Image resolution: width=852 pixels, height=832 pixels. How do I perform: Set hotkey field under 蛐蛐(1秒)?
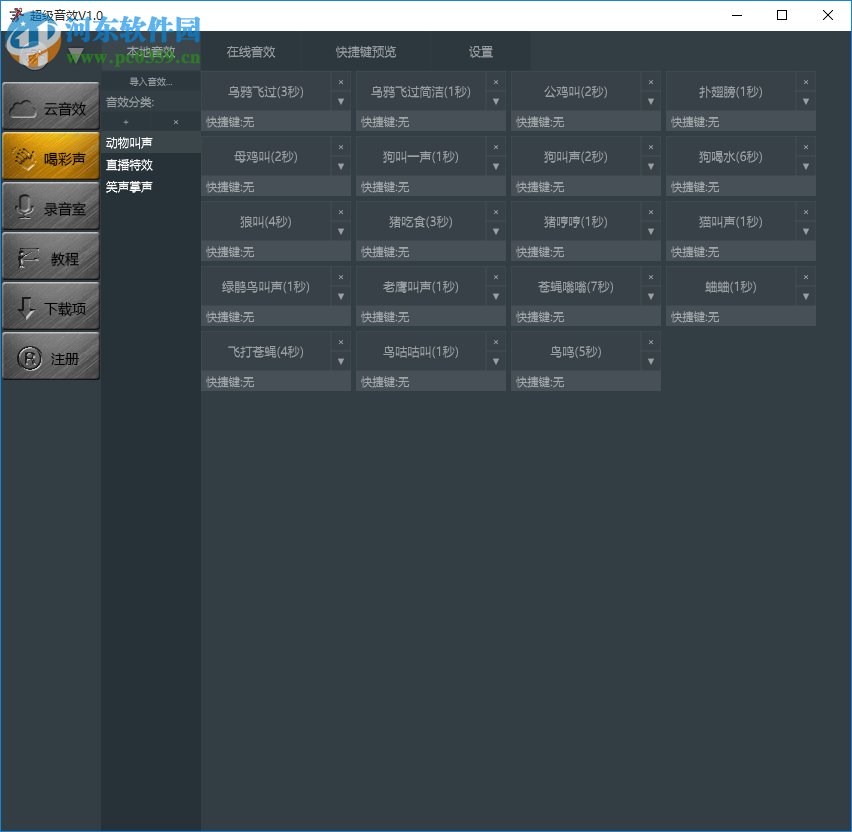[x=741, y=316]
